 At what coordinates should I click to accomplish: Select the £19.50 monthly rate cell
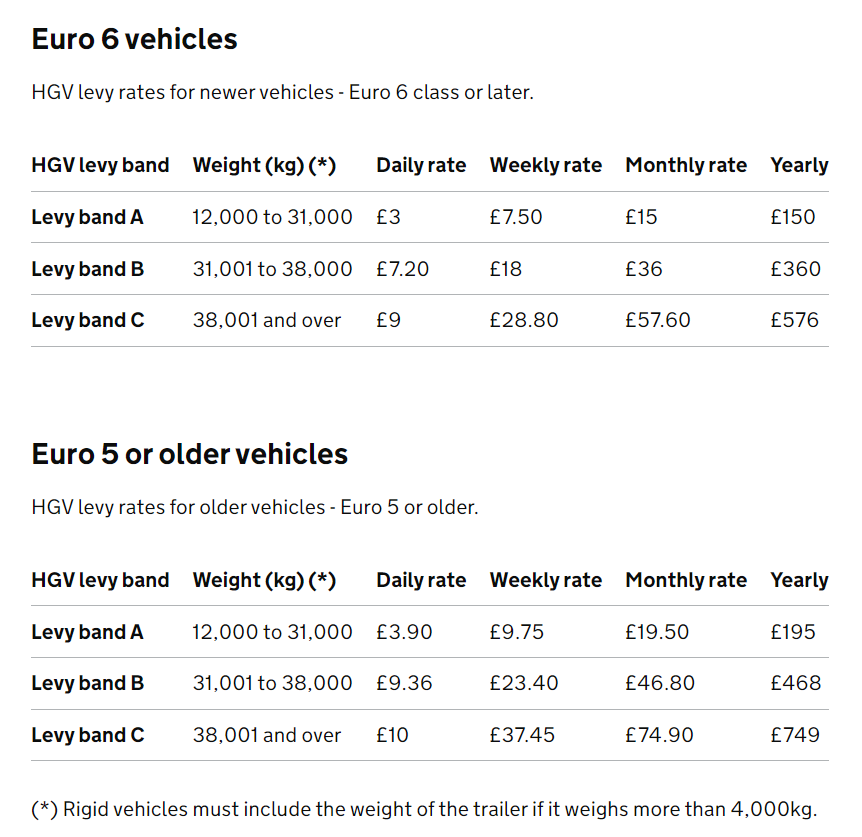coord(657,632)
